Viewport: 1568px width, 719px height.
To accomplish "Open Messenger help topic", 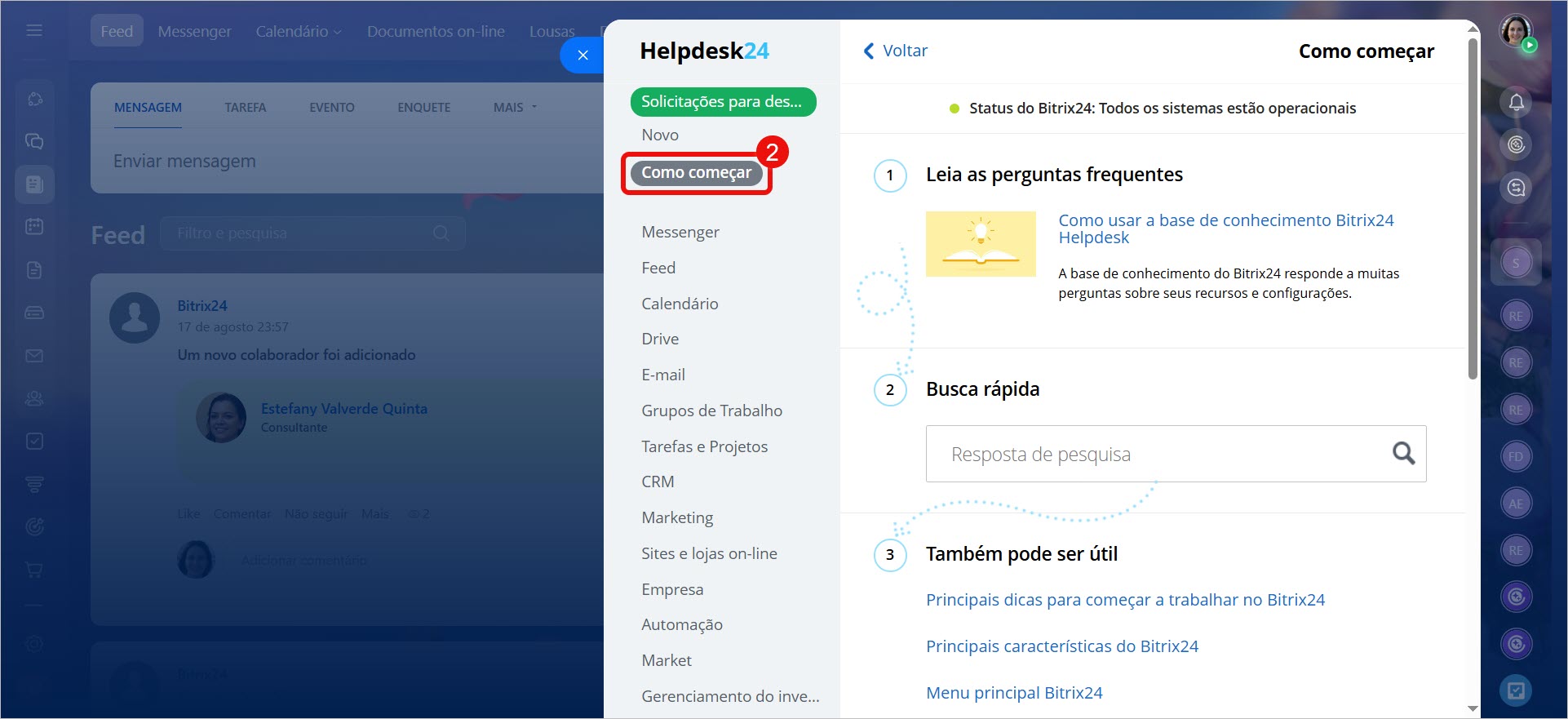I will 680,232.
